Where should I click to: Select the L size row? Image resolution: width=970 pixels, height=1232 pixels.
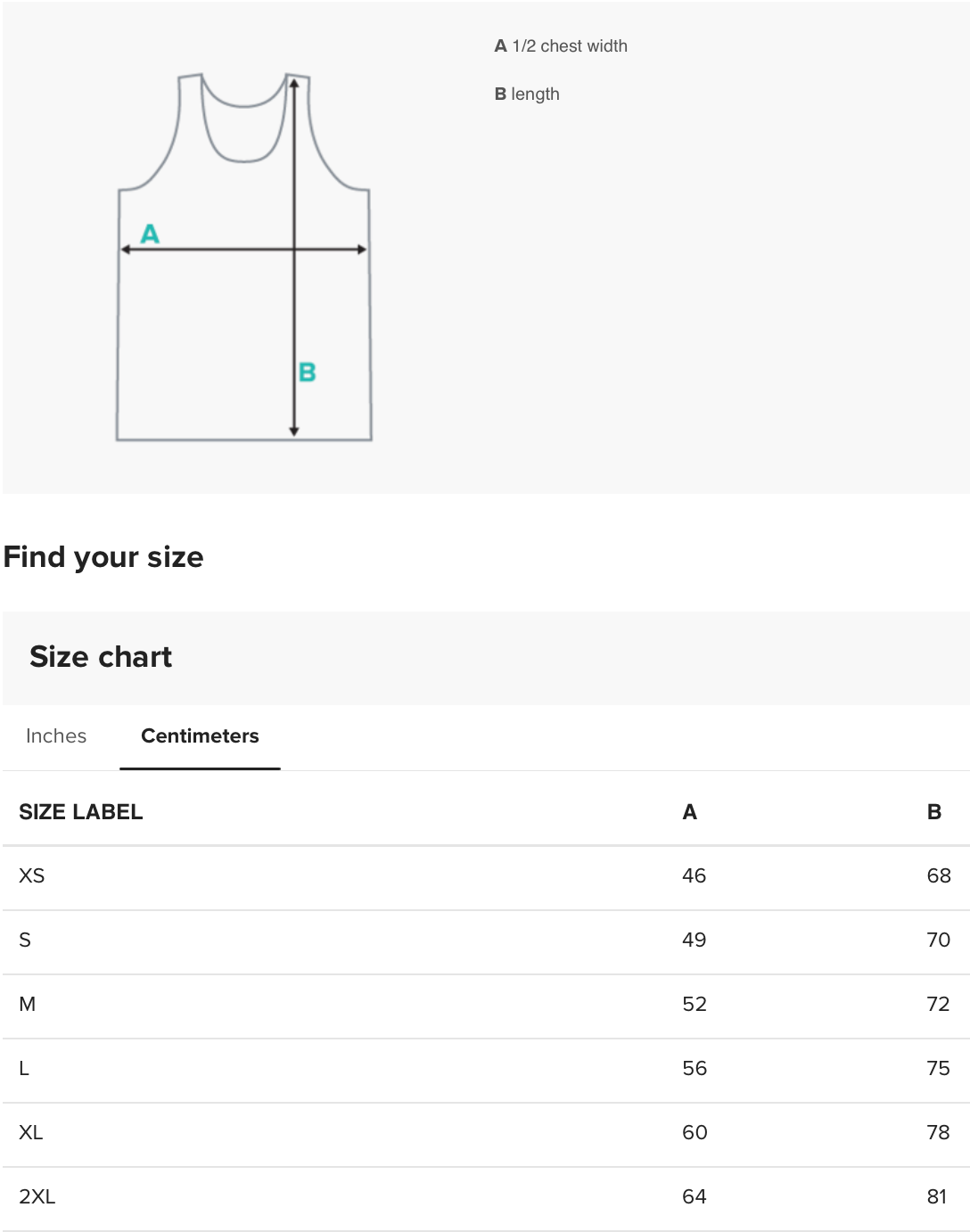click(486, 1070)
